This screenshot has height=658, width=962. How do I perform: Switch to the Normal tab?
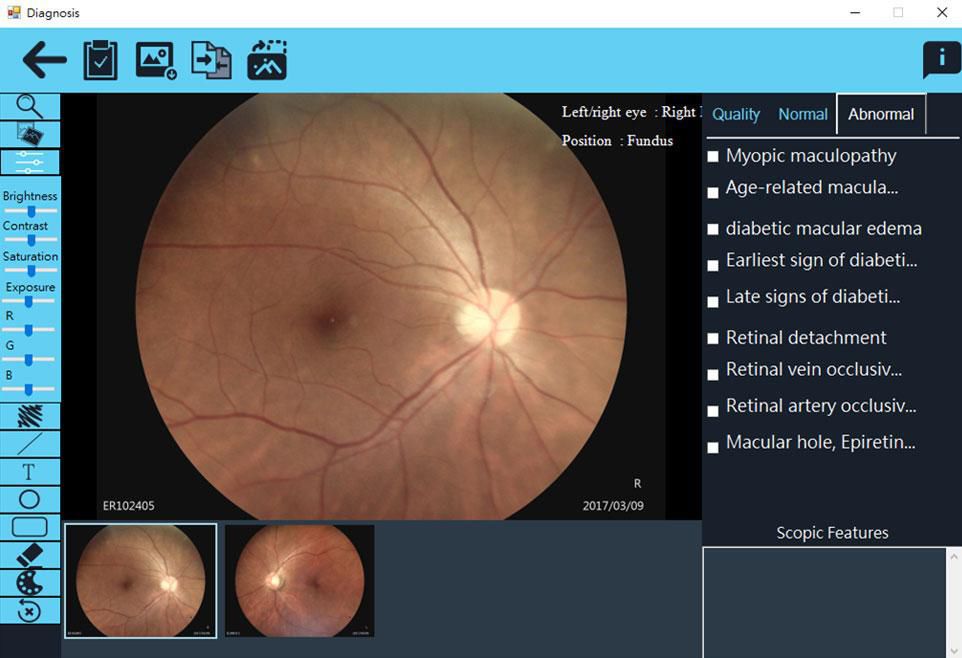803,114
